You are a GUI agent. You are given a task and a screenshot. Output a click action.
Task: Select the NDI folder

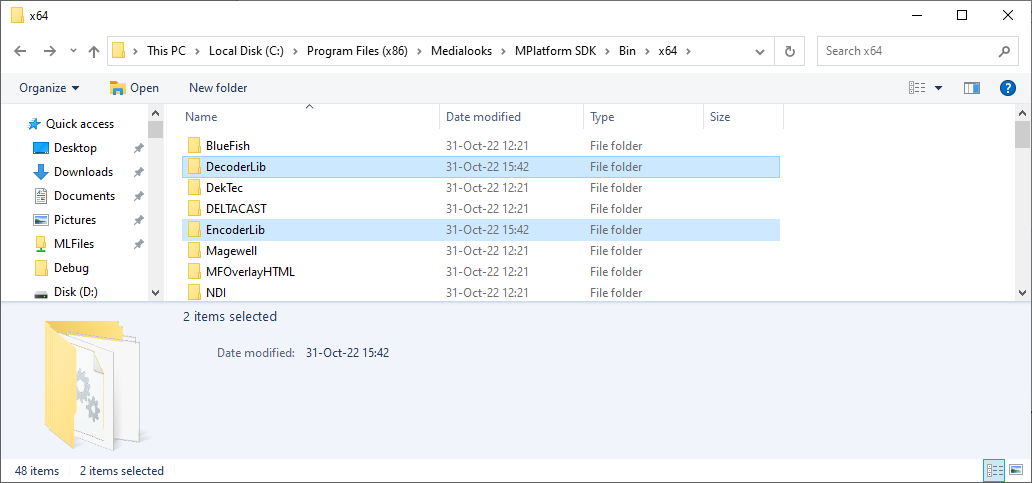[480, 293]
